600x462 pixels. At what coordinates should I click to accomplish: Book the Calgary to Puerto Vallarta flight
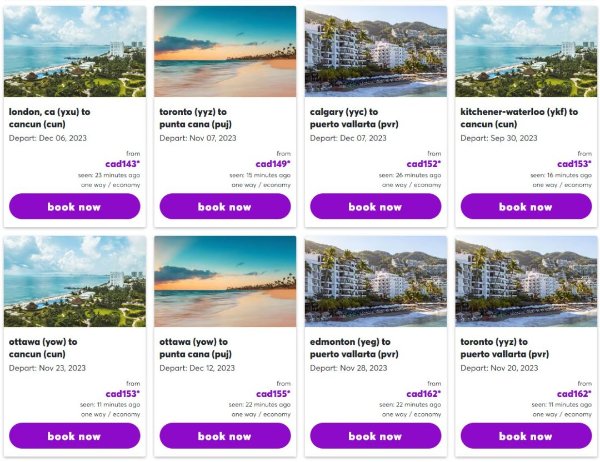tap(375, 207)
